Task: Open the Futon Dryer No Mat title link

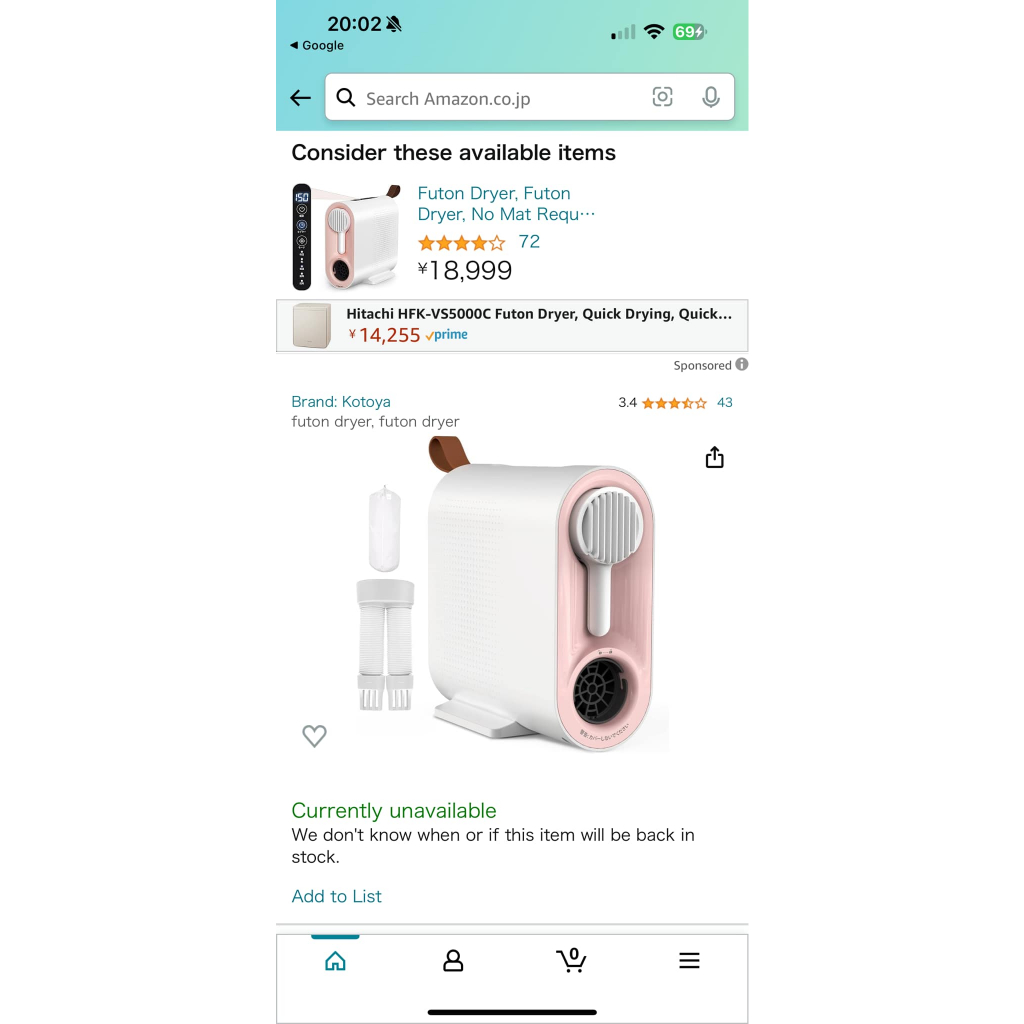Action: coord(506,204)
